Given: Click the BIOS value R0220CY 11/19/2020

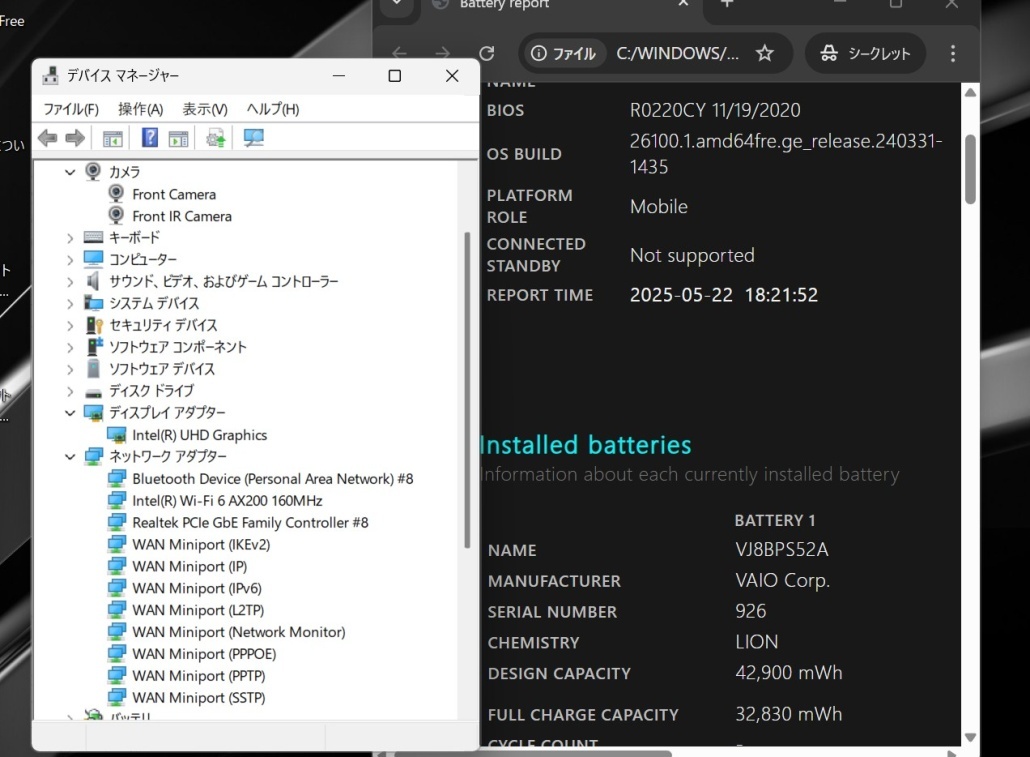Looking at the screenshot, I should pyautogui.click(x=715, y=110).
